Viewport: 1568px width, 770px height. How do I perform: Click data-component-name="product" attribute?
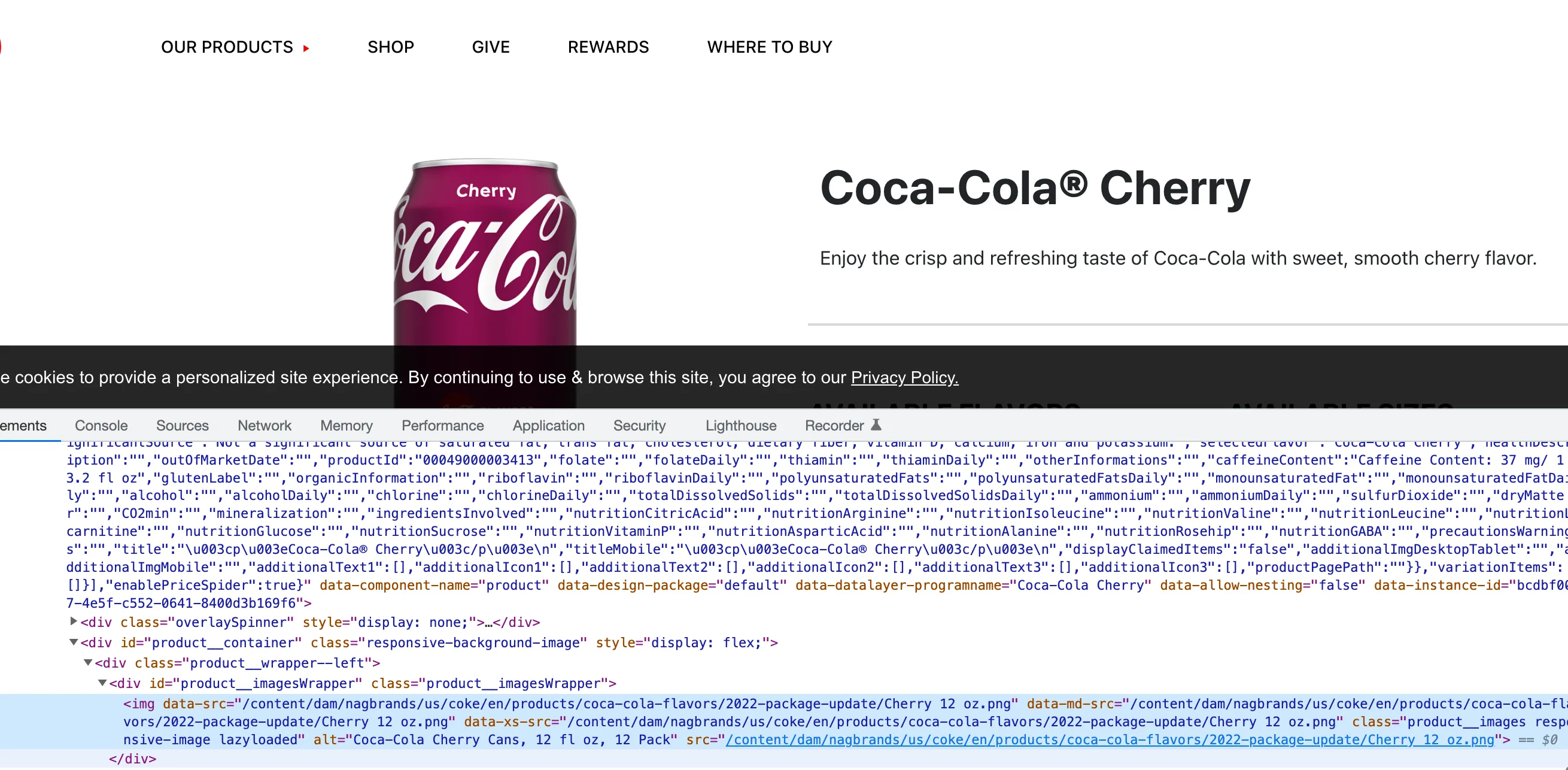(434, 585)
